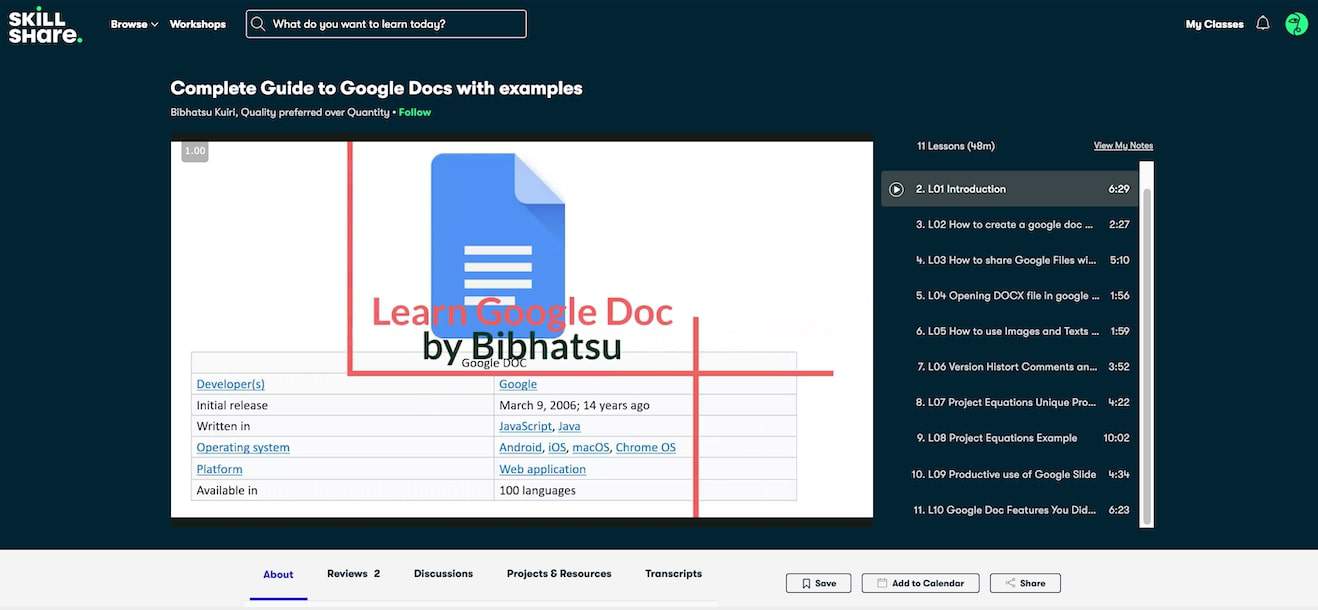Viewport: 1318px width, 610px height.
Task: Select lesson L03 How to share Google Files
Action: click(1009, 260)
